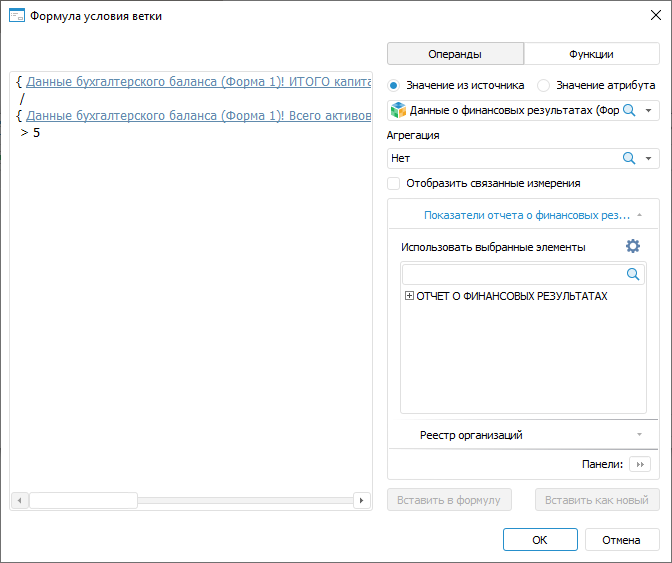The image size is (672, 563).
Task: Open the Агрегация dropdown arrow
Action: point(649,158)
